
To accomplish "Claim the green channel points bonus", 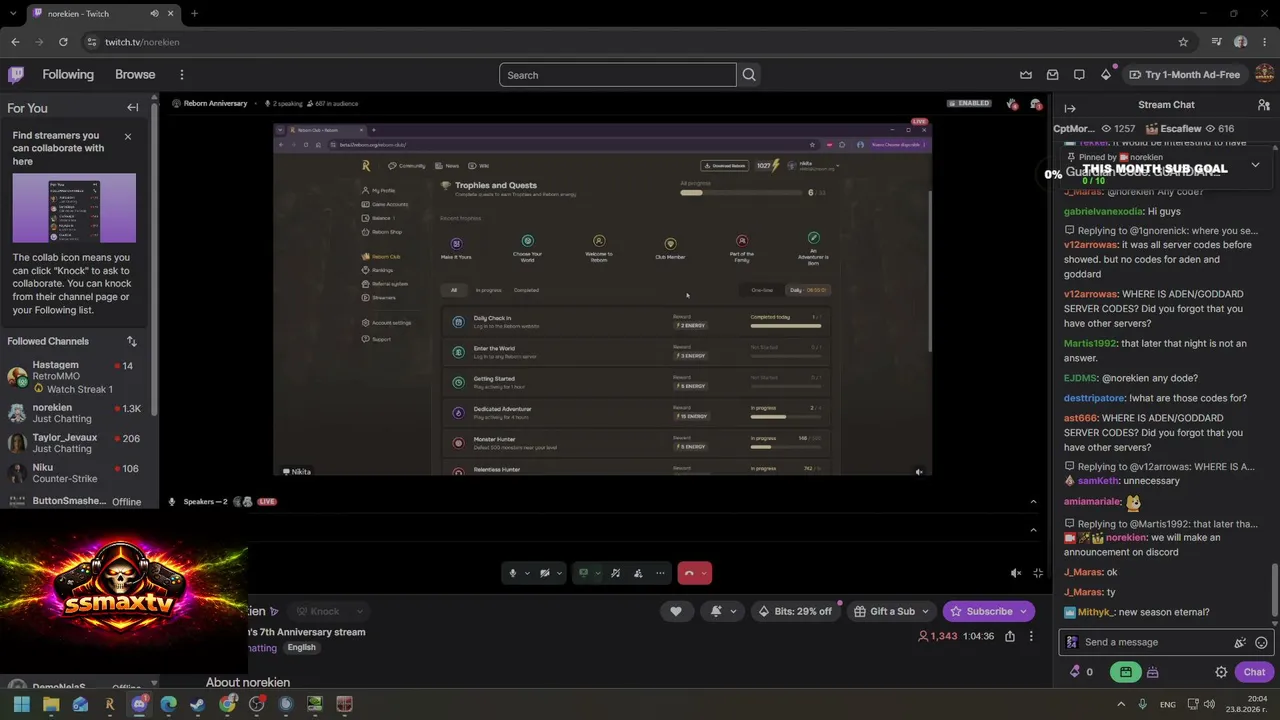I will pyautogui.click(x=1126, y=672).
